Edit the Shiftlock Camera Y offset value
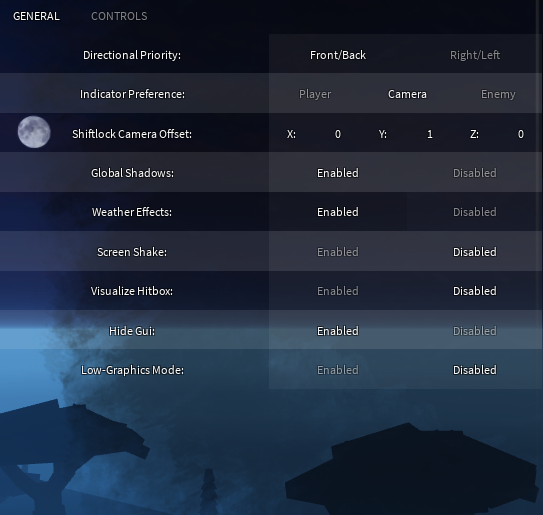 (430, 134)
